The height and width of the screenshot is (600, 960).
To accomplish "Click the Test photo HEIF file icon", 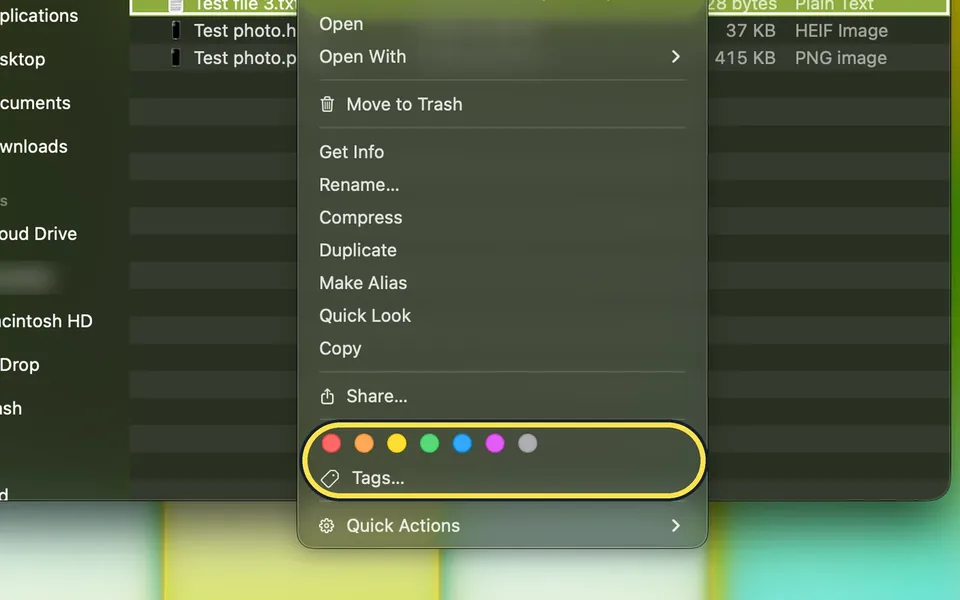I will (x=176, y=30).
